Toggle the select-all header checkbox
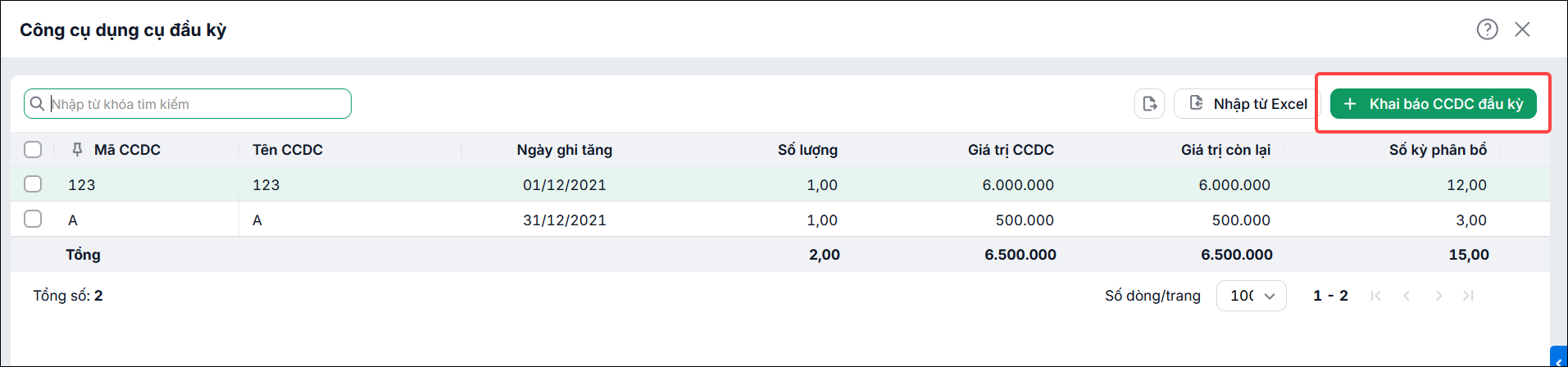 (x=33, y=150)
